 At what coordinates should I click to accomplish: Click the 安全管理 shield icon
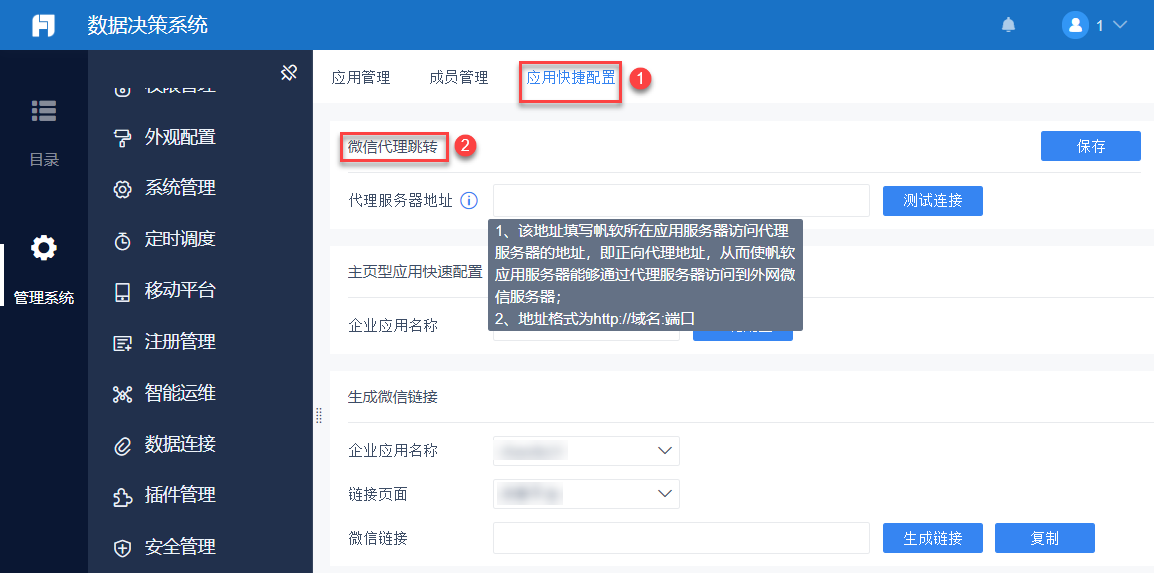[122, 548]
